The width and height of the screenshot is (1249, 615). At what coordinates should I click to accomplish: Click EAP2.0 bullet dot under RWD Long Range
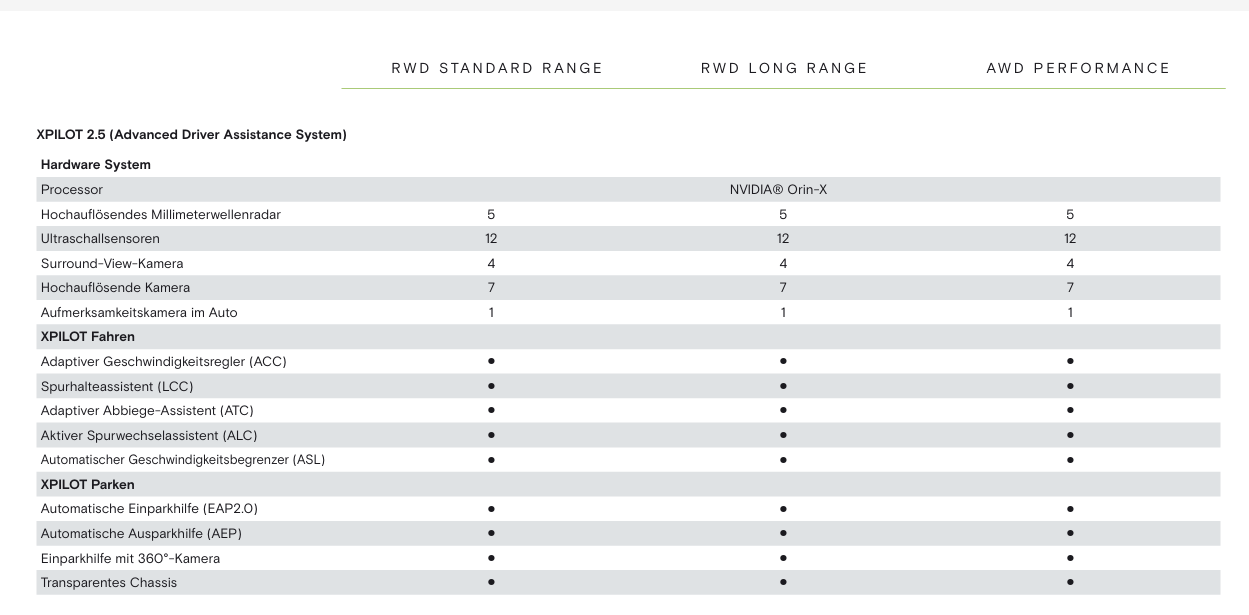click(783, 509)
